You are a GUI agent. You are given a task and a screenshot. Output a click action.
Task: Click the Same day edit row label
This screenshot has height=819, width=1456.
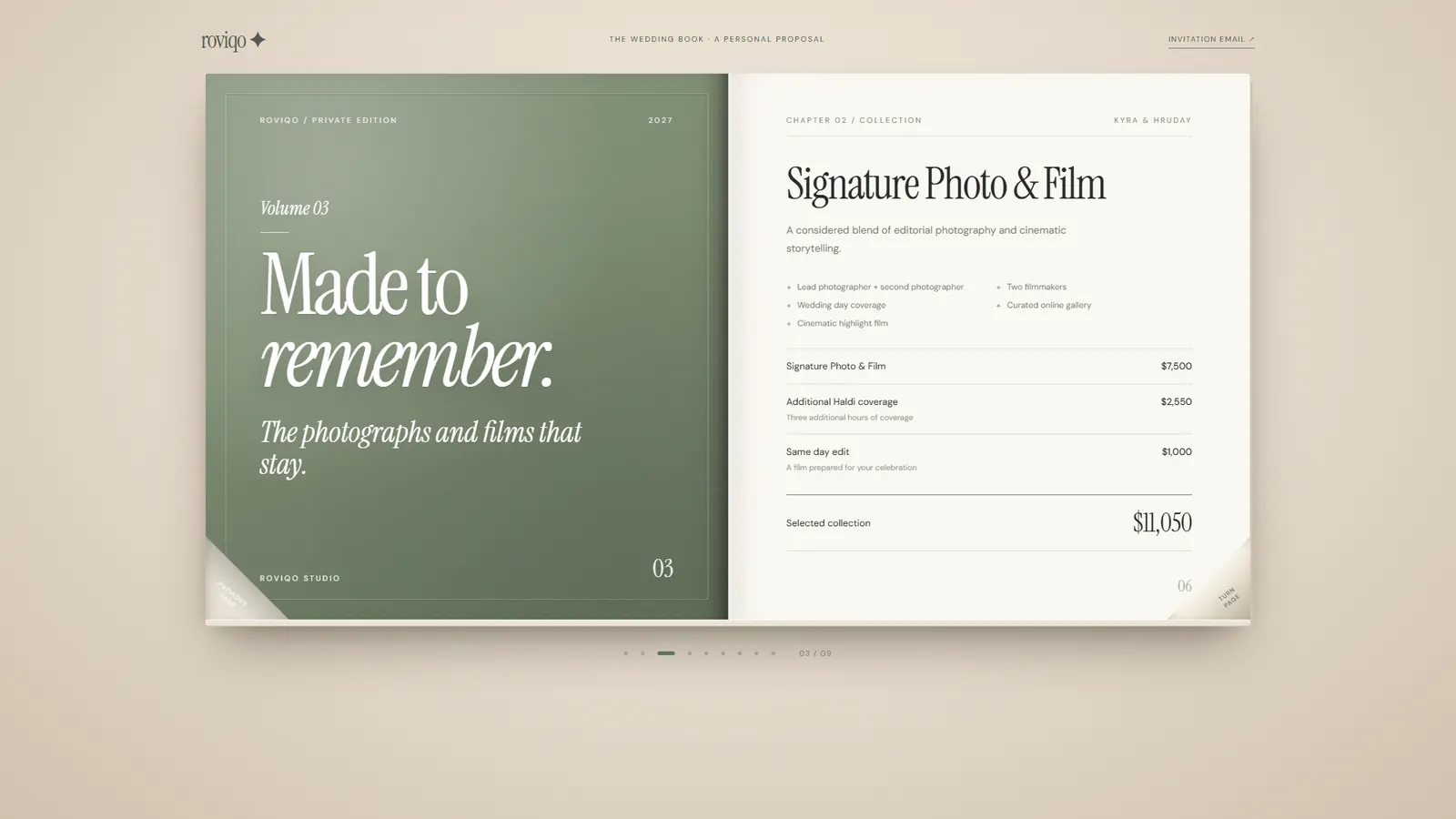click(817, 451)
